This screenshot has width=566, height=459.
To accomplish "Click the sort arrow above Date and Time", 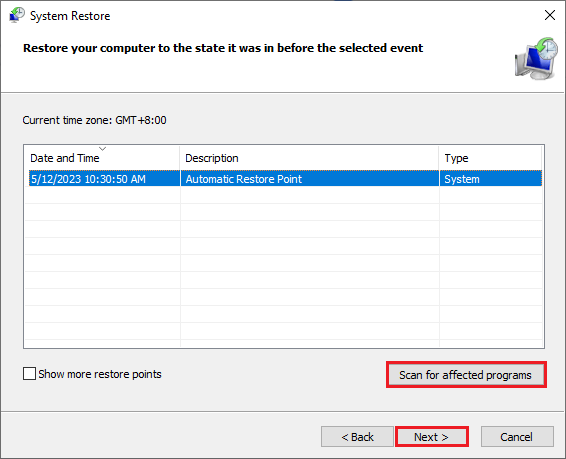I will [103, 149].
